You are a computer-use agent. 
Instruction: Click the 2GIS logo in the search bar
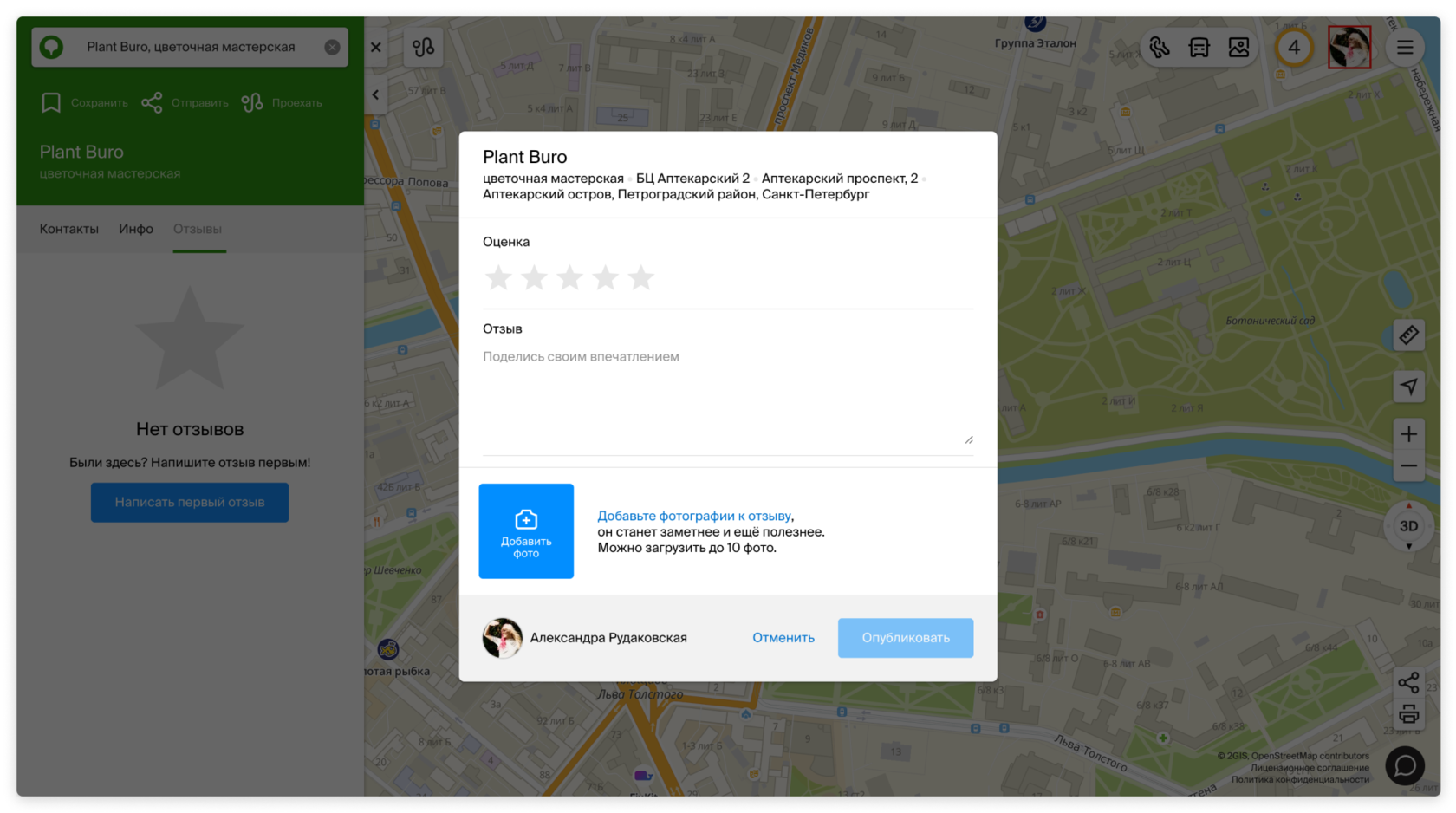click(52, 47)
